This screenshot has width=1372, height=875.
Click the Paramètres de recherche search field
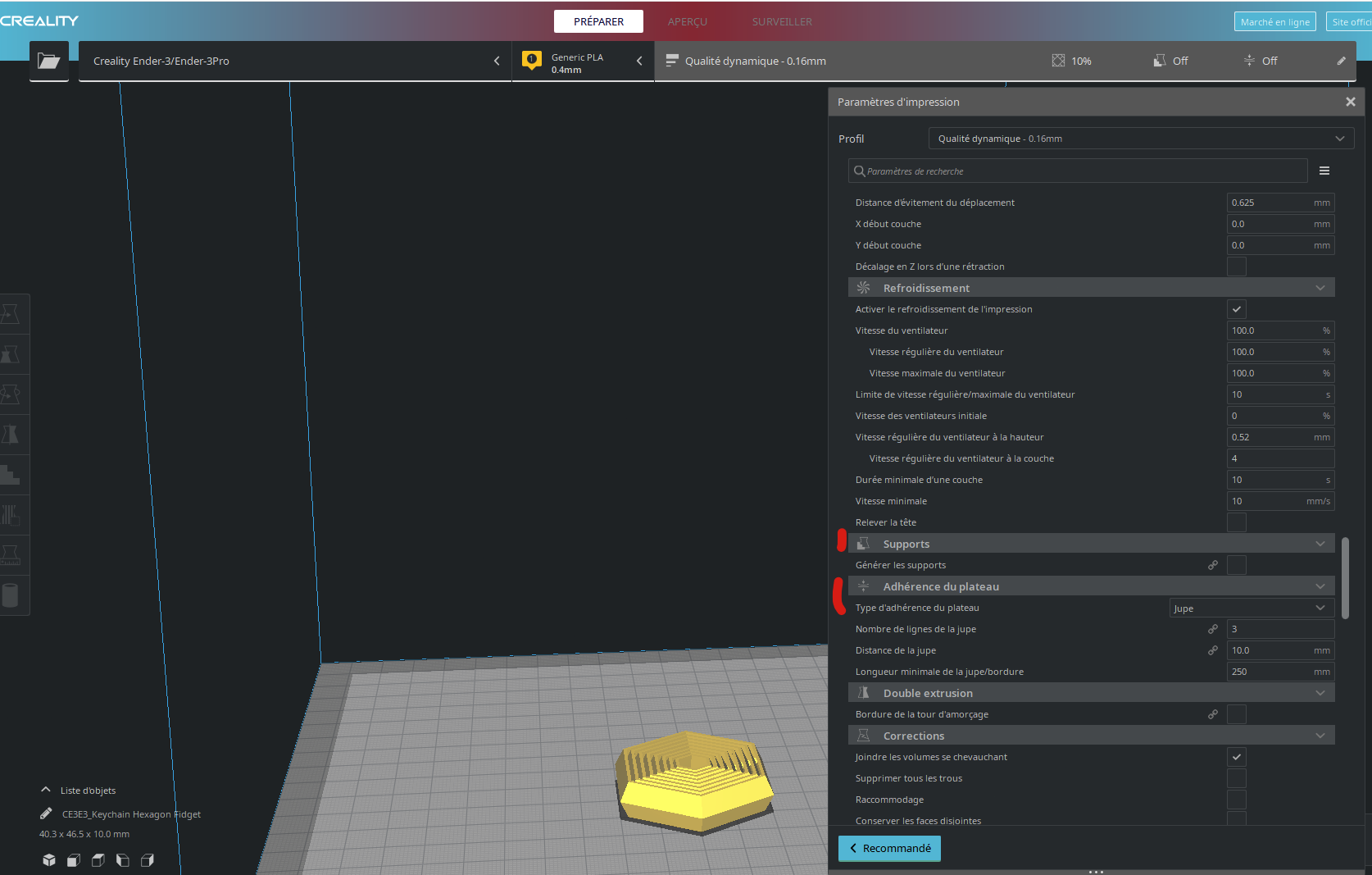point(1078,171)
